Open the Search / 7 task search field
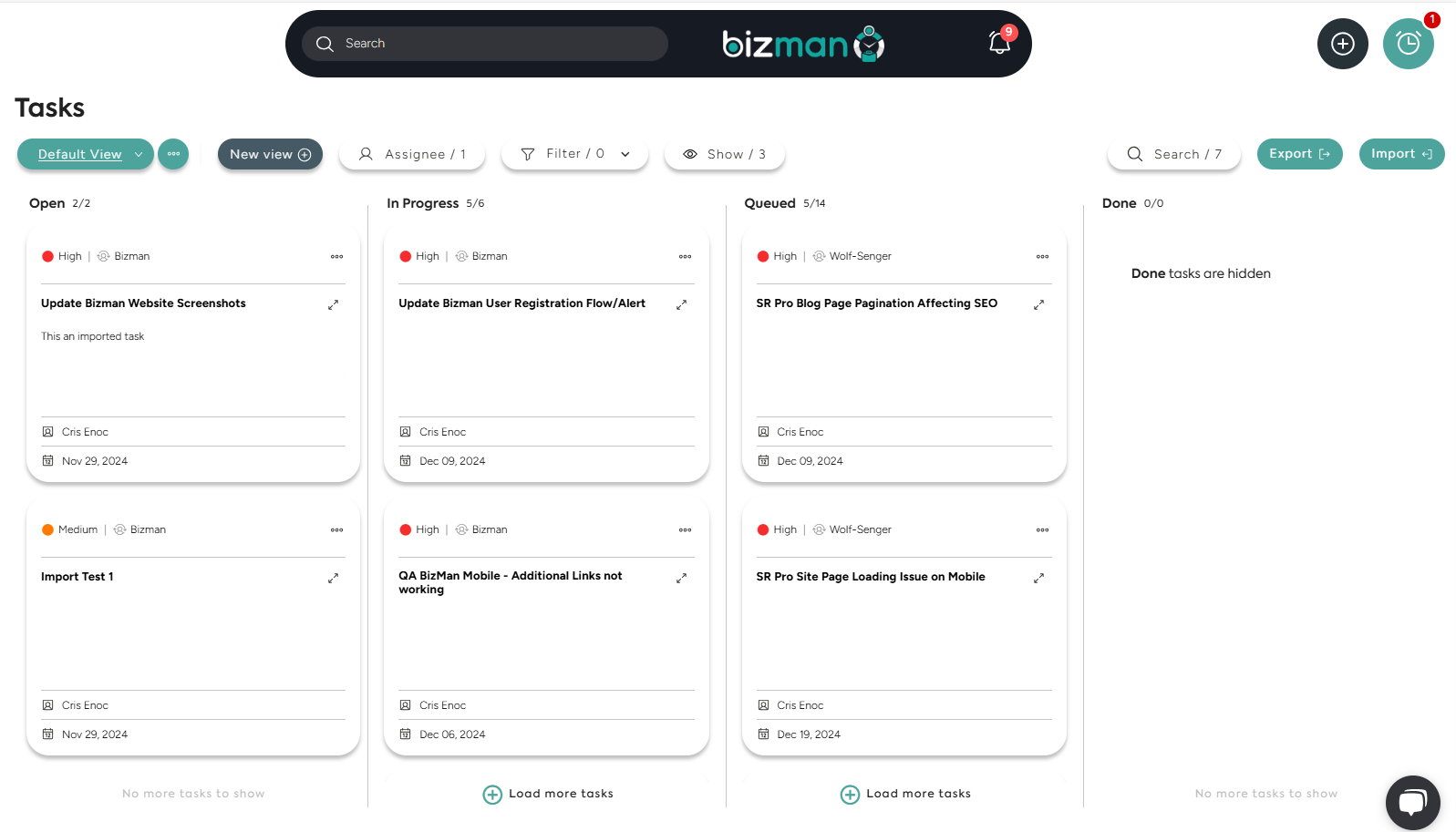This screenshot has width=1456, height=832. click(1174, 154)
